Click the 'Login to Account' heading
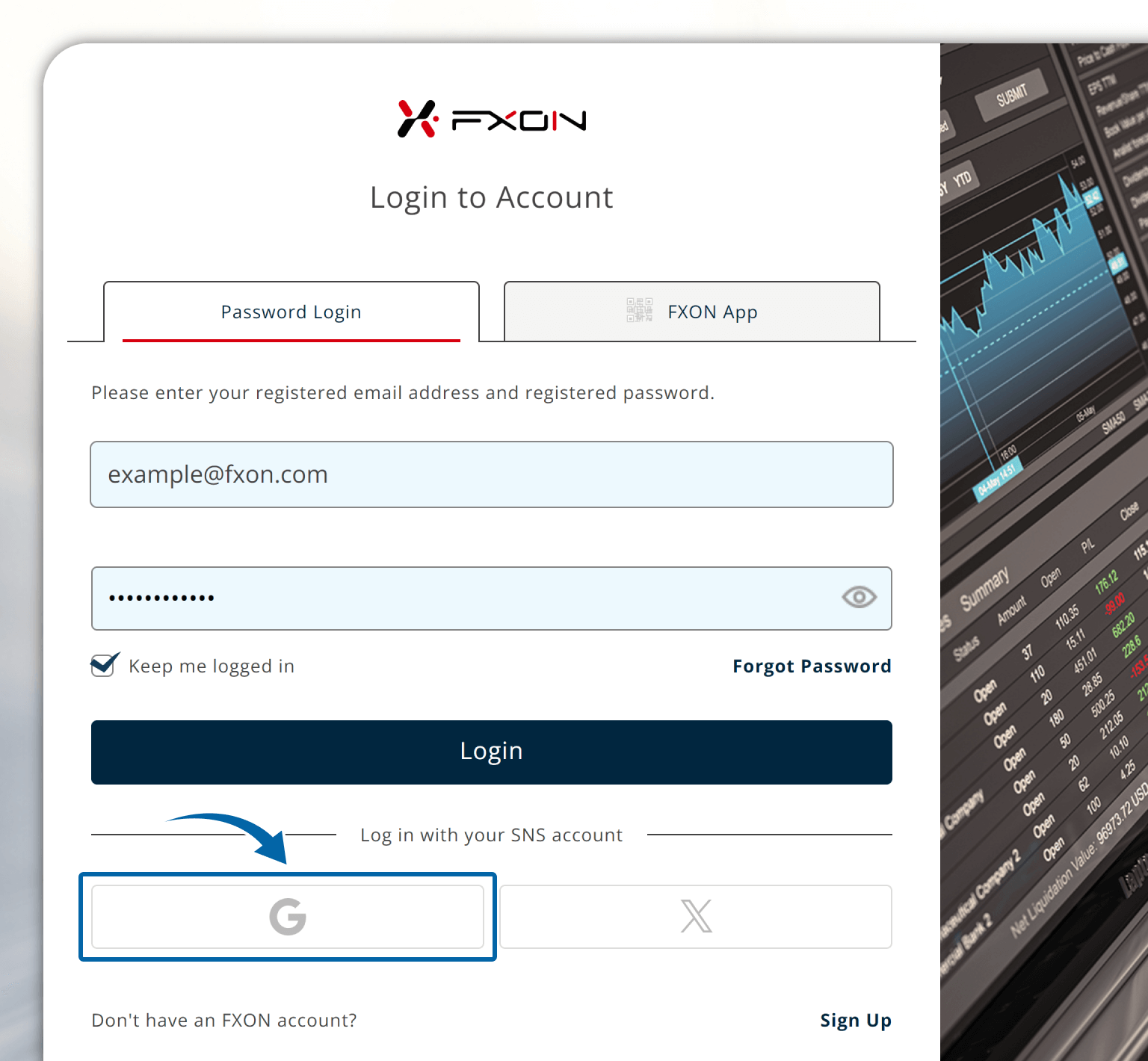Screen dimensions: 1148x1061 click(x=492, y=198)
